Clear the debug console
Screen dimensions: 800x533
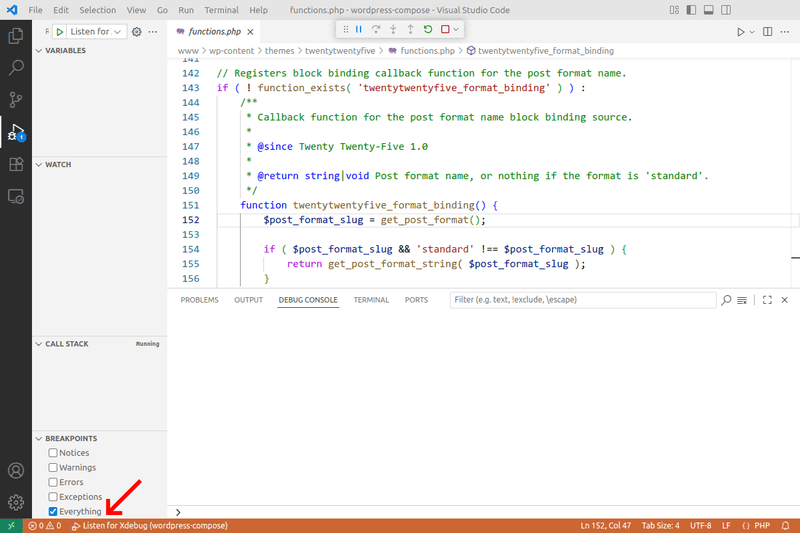point(742,300)
